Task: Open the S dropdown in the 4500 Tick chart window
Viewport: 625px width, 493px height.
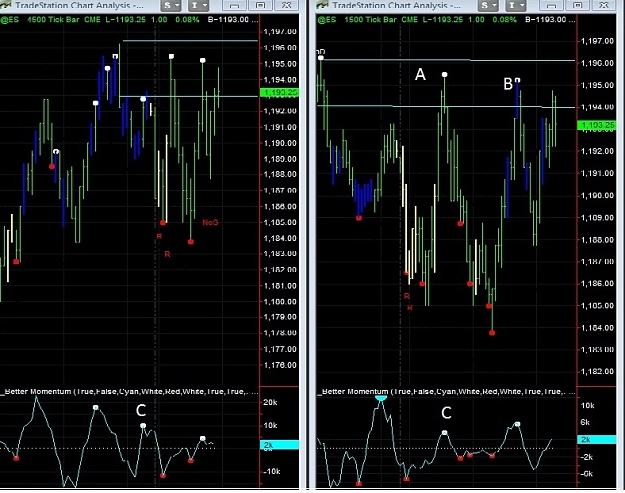Action: 171,5
